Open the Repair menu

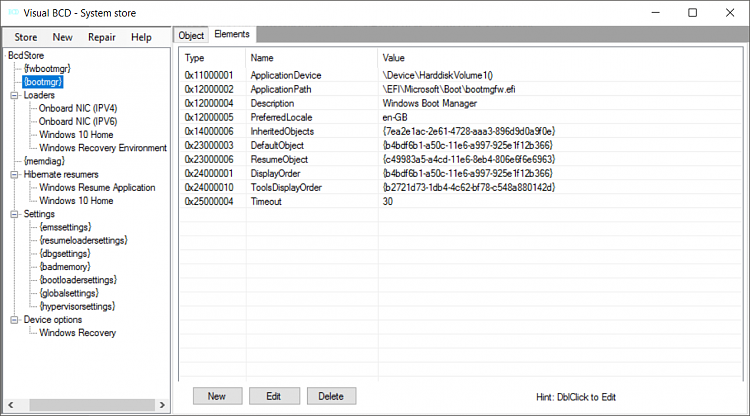[101, 37]
